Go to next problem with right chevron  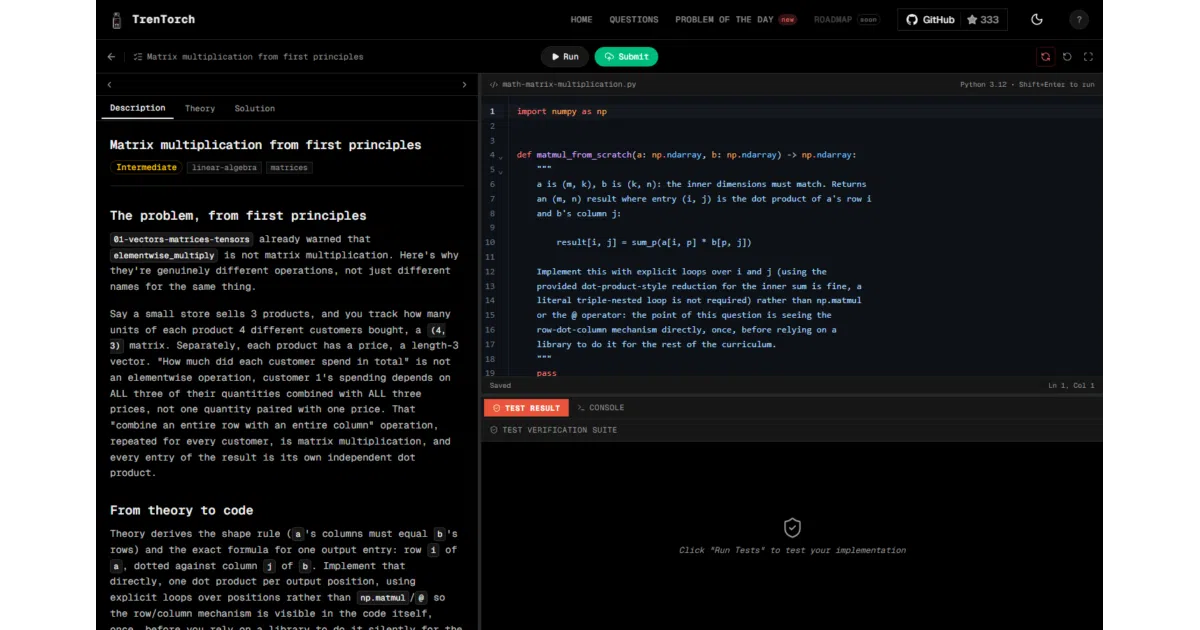464,85
